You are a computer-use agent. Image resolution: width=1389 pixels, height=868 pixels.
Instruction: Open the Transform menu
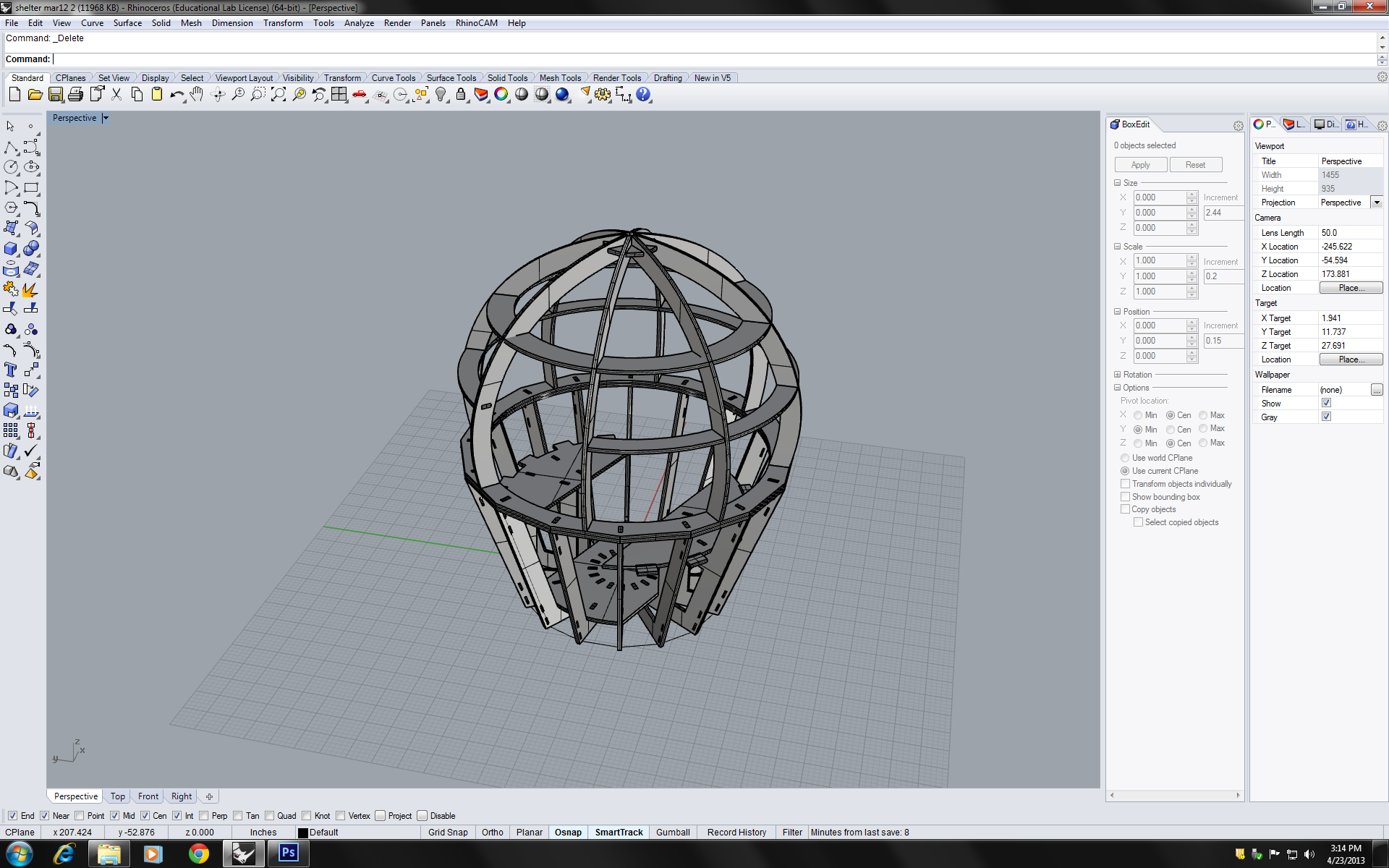point(283,23)
